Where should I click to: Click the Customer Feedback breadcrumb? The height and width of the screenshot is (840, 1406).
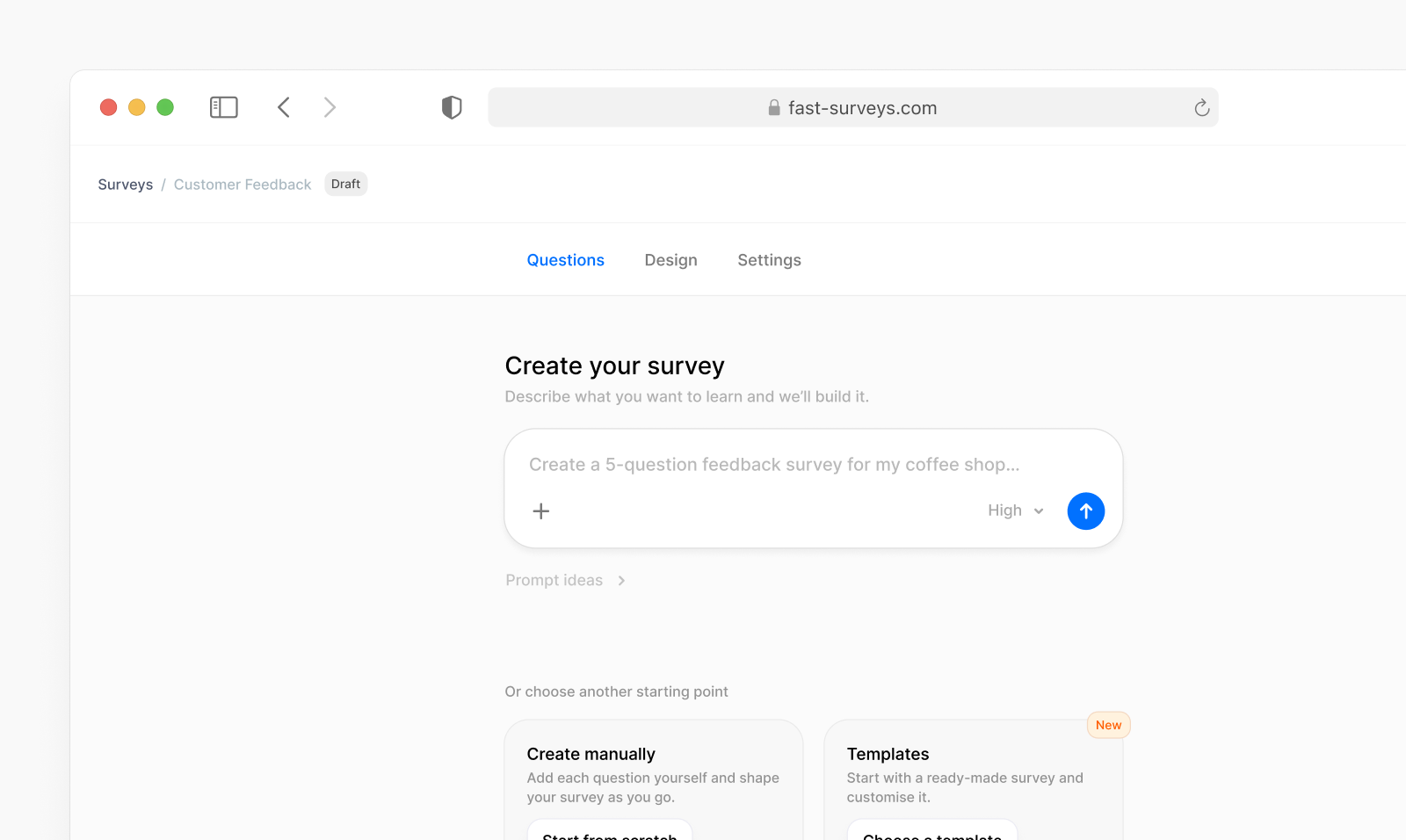pyautogui.click(x=243, y=185)
